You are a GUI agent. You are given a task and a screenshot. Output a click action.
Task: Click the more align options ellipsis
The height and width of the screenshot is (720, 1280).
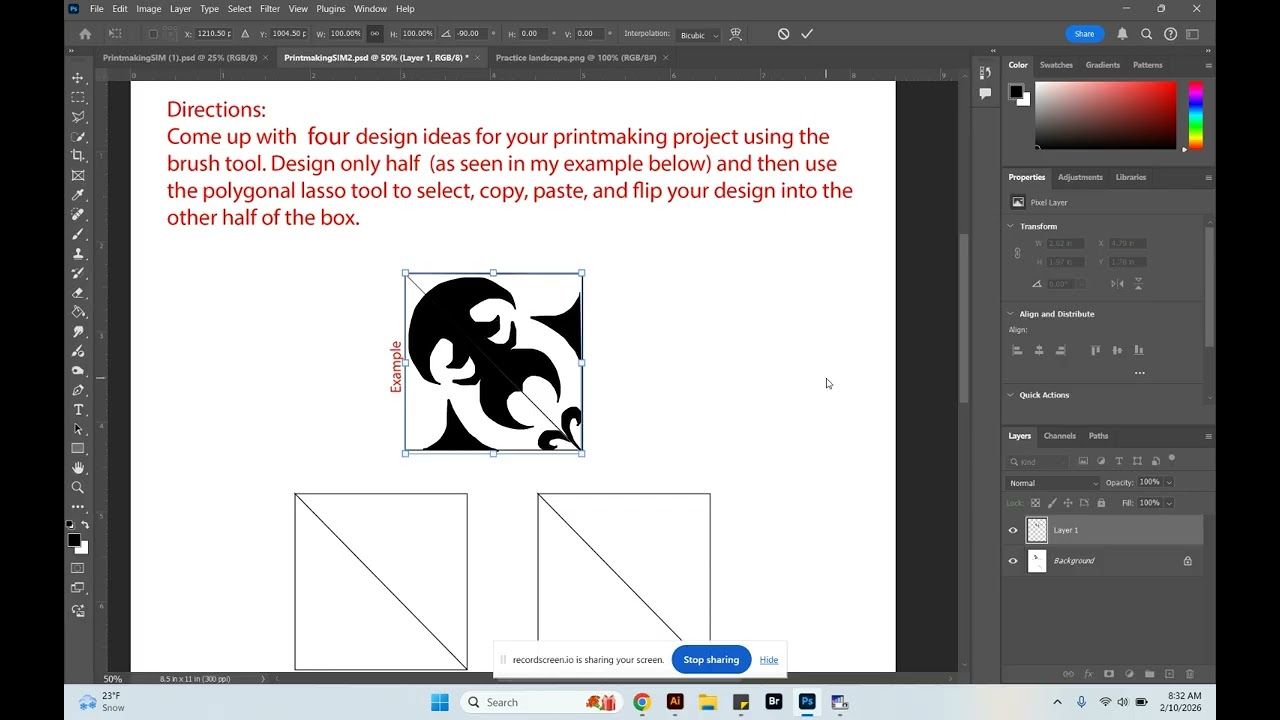(1139, 373)
